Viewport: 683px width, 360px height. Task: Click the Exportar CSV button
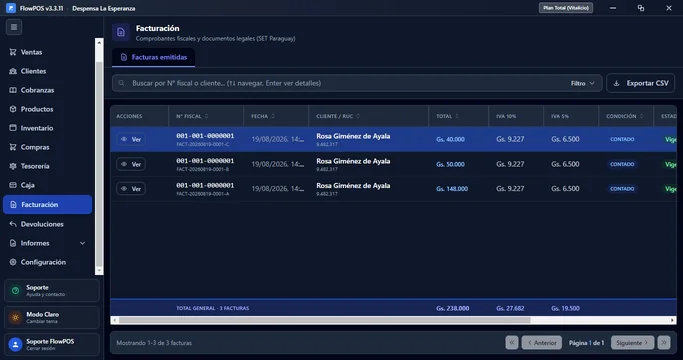click(641, 83)
